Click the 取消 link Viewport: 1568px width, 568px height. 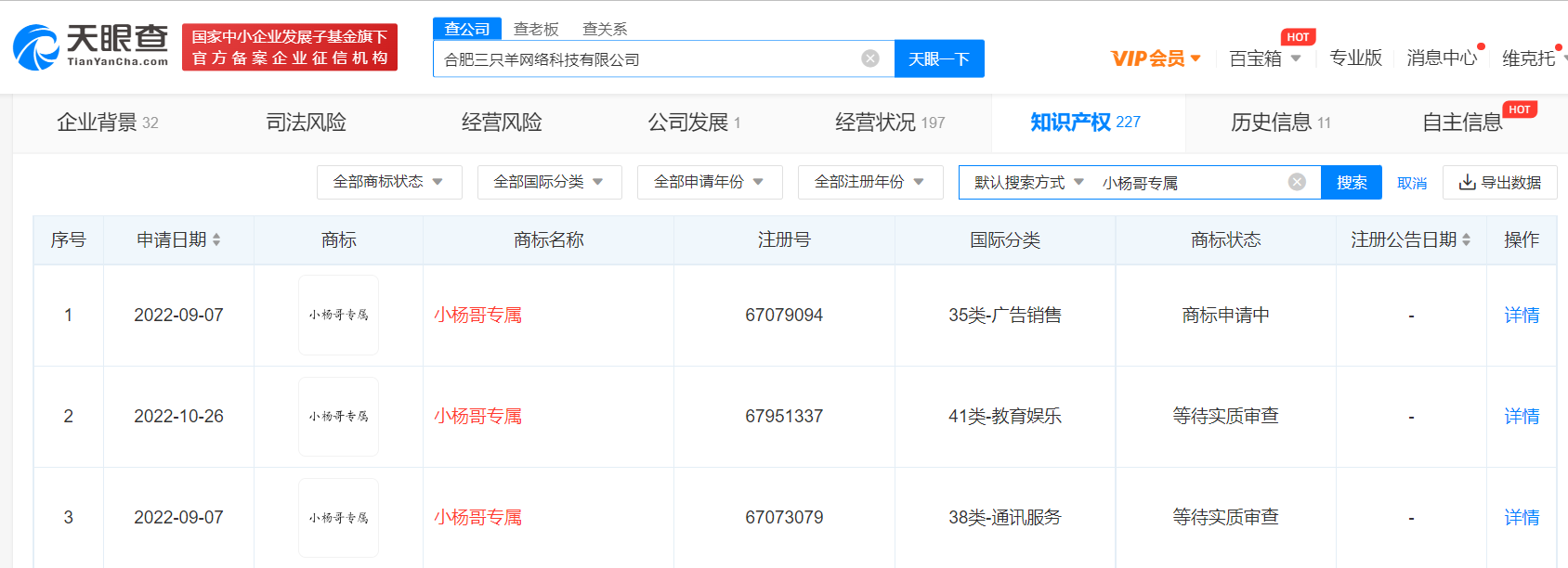[x=1412, y=183]
